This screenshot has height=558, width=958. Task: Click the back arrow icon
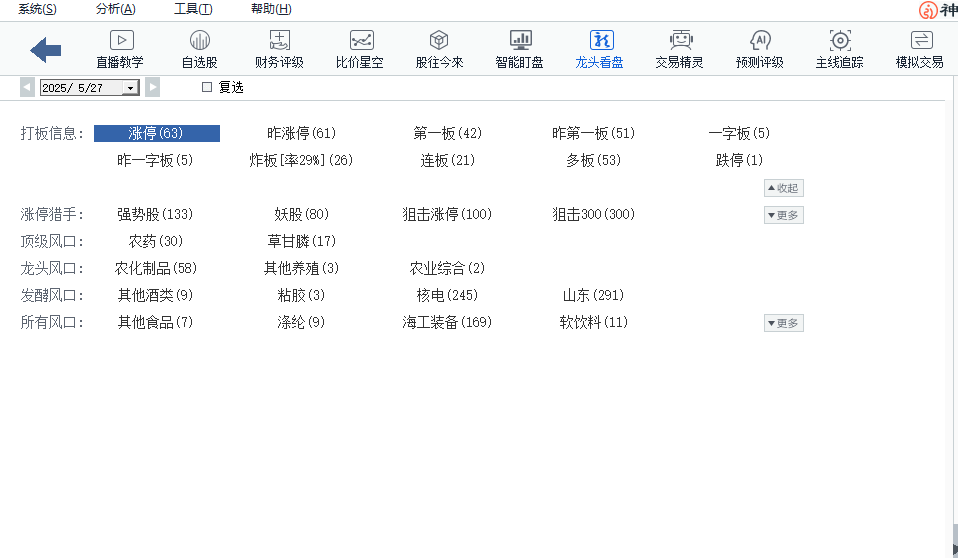[46, 49]
